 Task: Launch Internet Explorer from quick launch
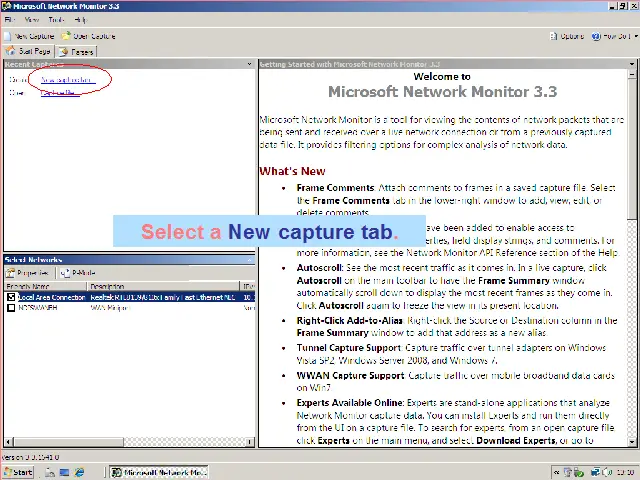coord(79,472)
